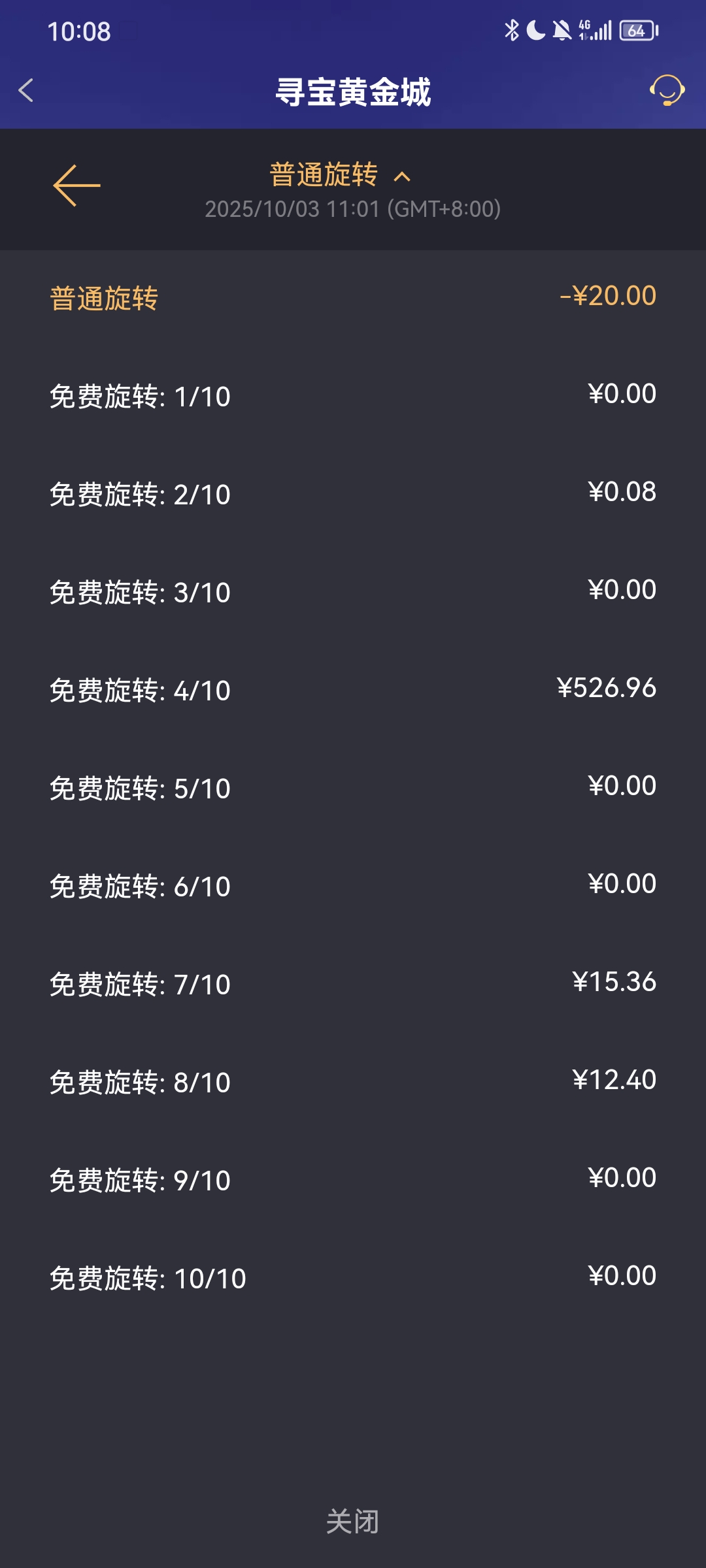Screen dimensions: 706x1568
Task: Tap Bluetooth icon in status bar
Action: [511, 30]
